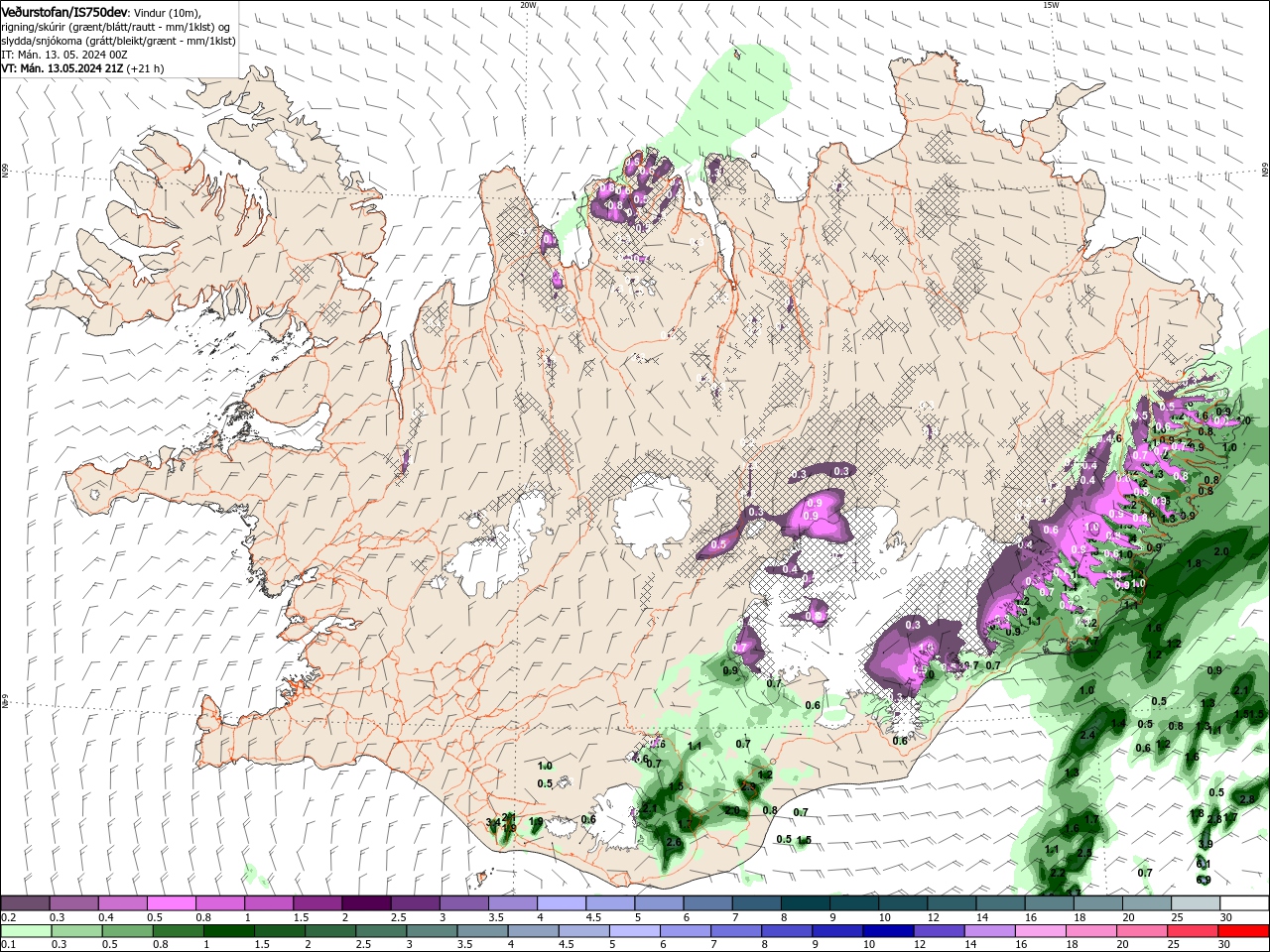This screenshot has height=952, width=1270.
Task: Click the 20W longitude label
Action: [528, 5]
